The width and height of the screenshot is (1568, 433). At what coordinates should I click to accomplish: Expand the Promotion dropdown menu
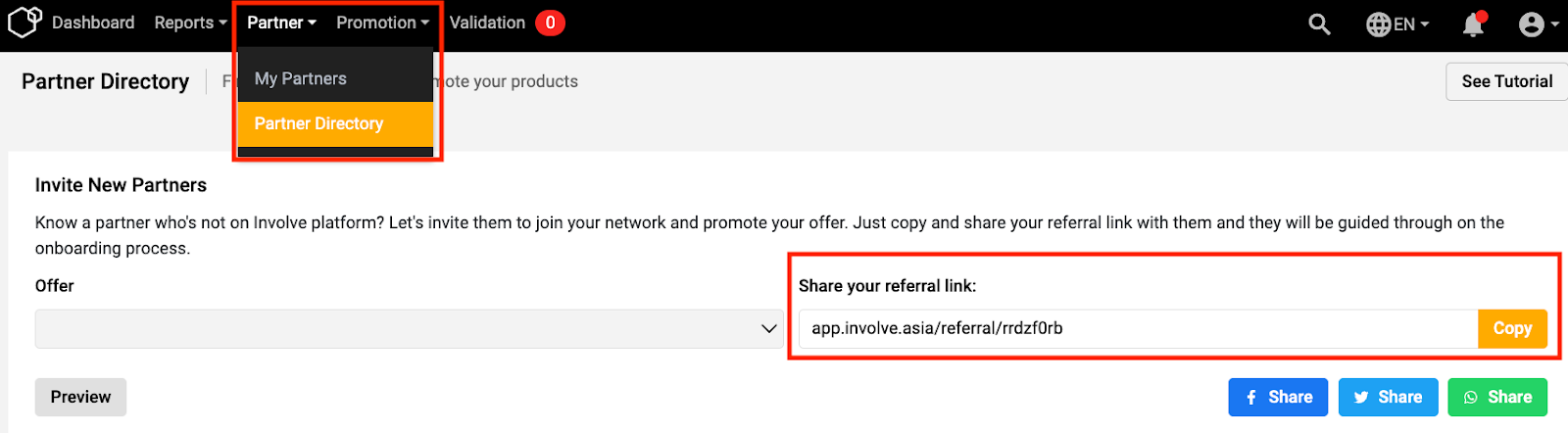(382, 23)
